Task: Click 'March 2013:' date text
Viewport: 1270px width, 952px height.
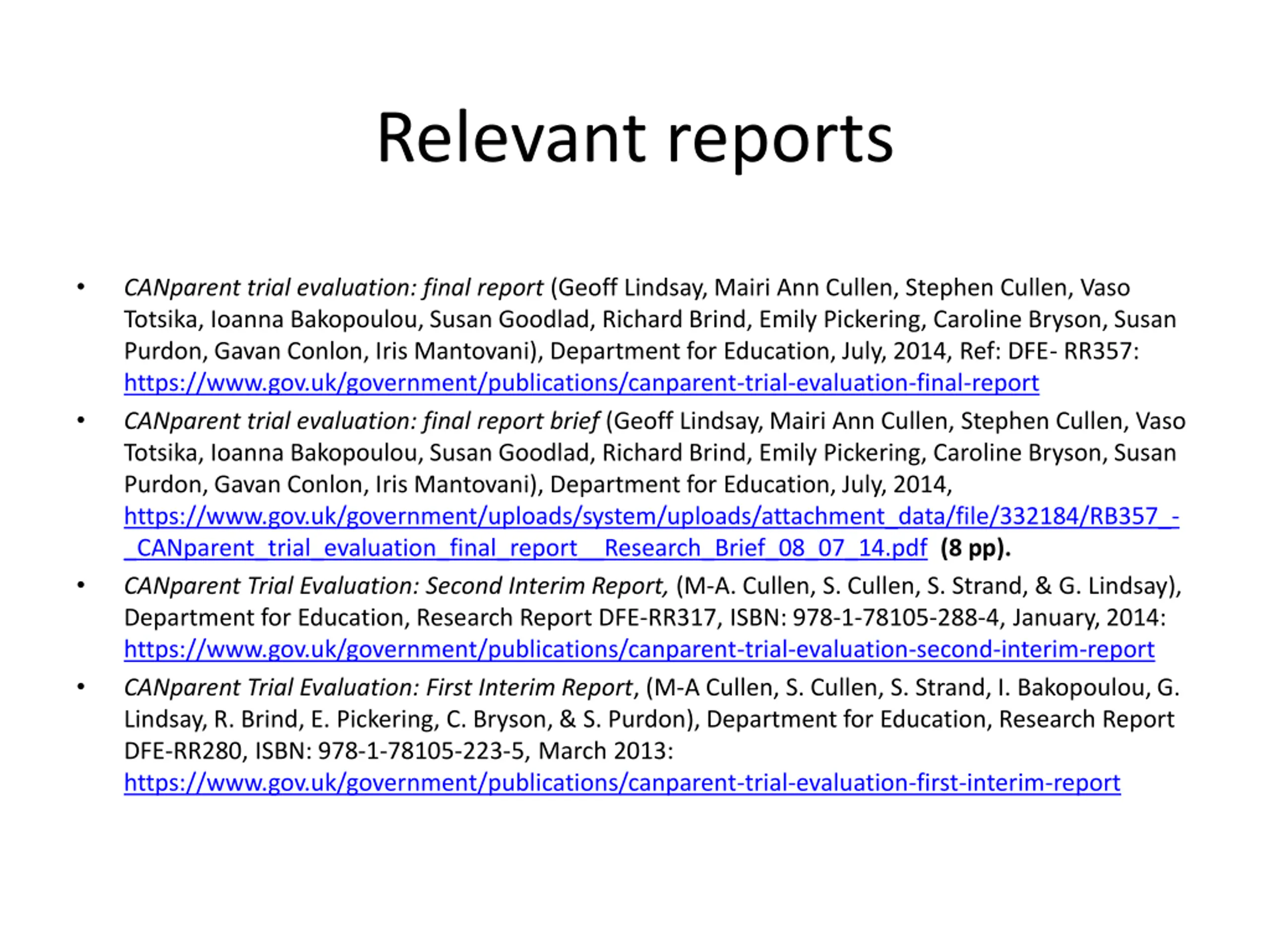Action: 606,751
